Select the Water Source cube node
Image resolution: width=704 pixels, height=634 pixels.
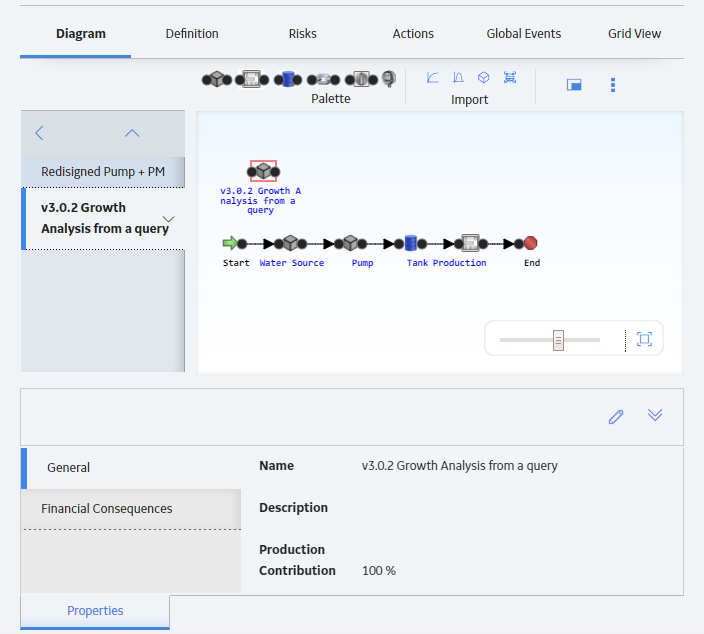(x=290, y=243)
